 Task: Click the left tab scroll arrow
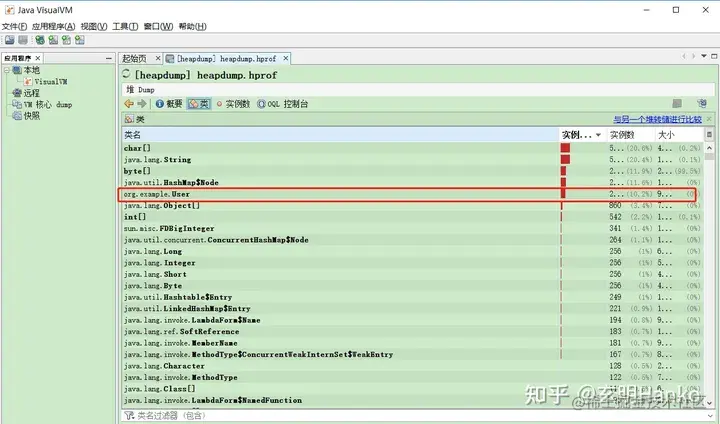coord(684,56)
